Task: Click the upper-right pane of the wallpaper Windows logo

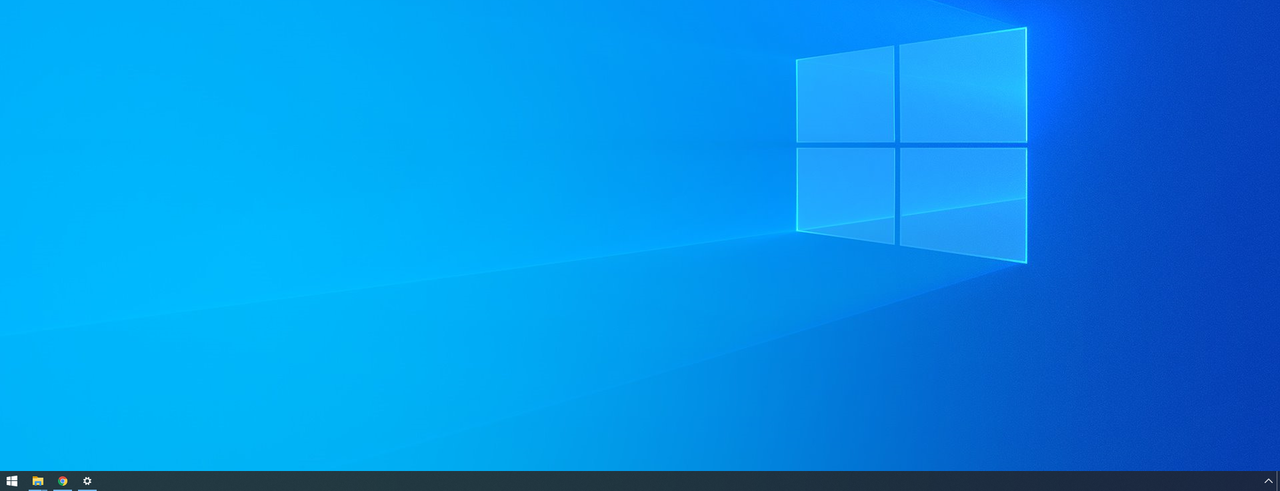Action: [963, 88]
